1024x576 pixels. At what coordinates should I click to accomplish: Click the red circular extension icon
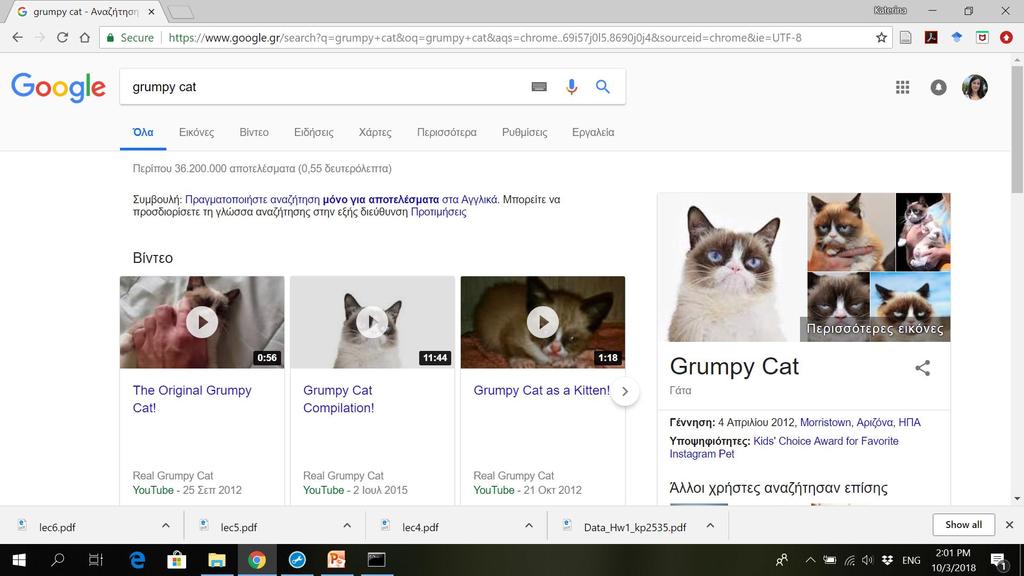(x=1006, y=38)
